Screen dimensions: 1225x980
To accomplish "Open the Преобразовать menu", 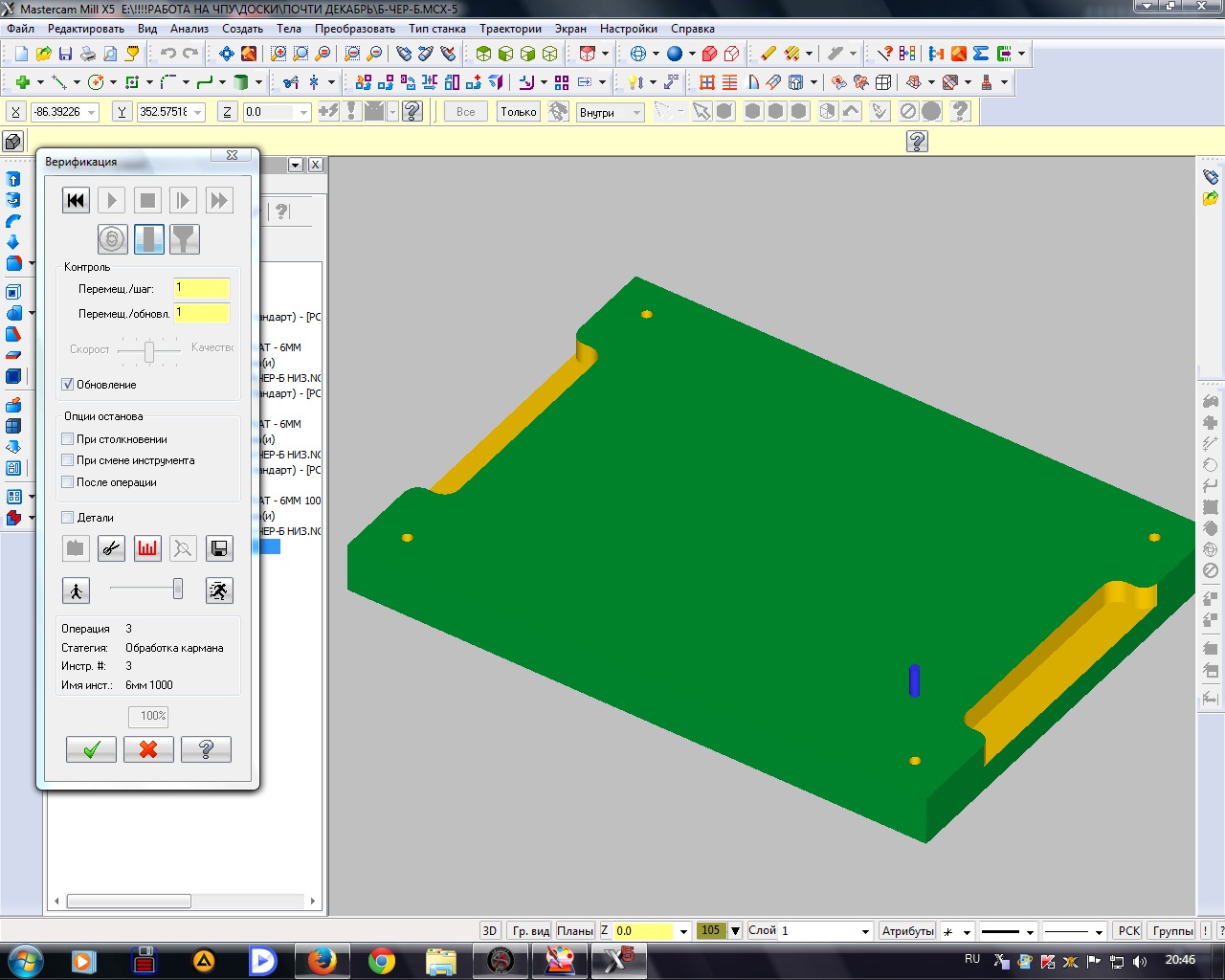I will (354, 29).
